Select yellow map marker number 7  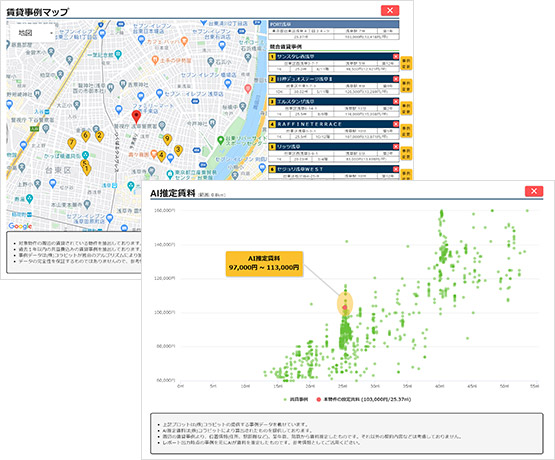tap(72, 144)
